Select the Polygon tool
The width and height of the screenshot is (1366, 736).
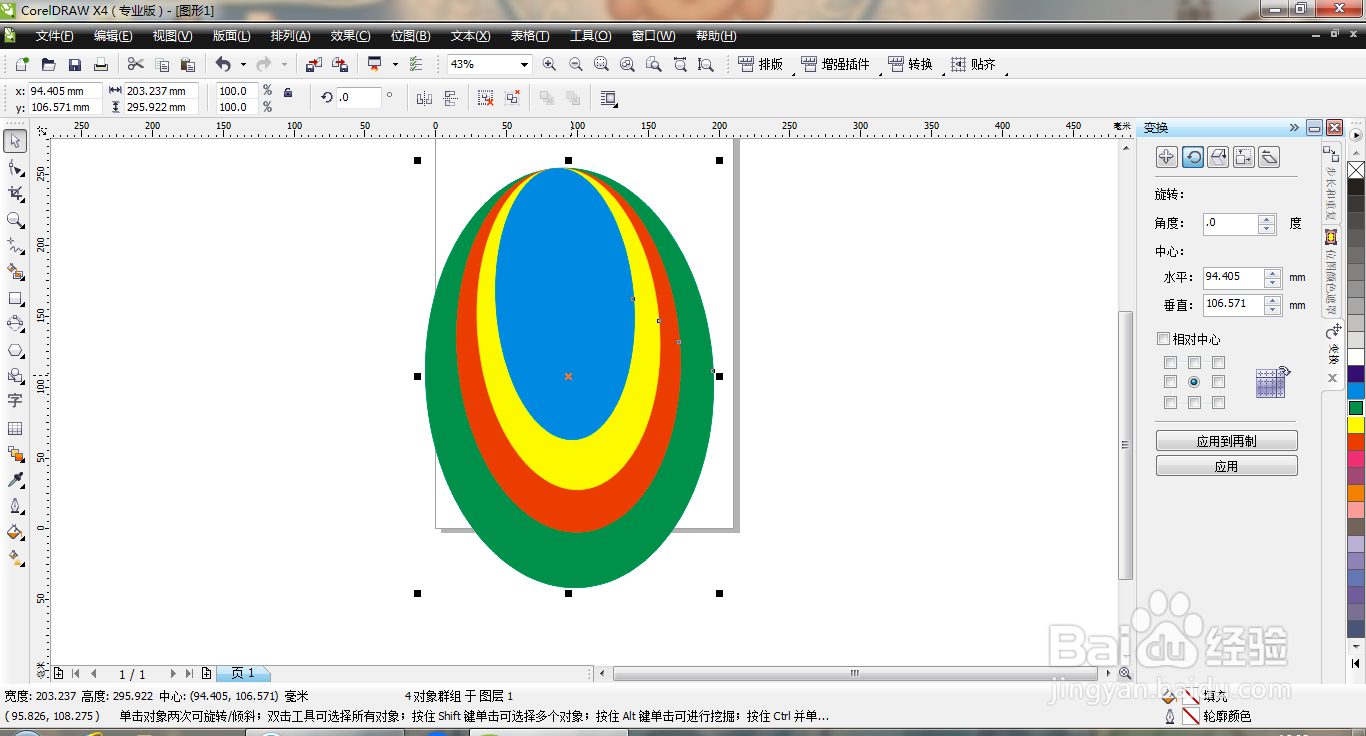pyautogui.click(x=15, y=350)
